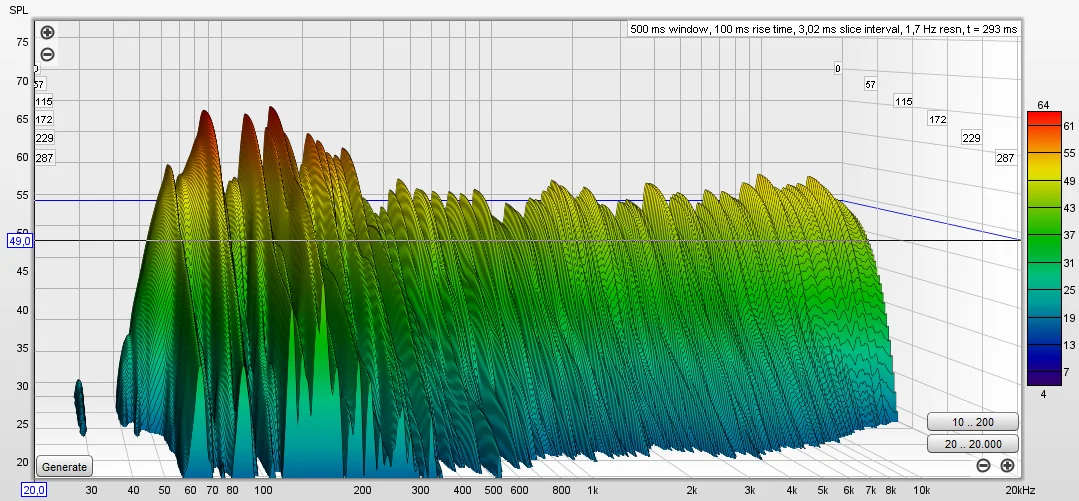Click the 65 label on the SPL axis
The width and height of the screenshot is (1079, 501).
(22, 118)
